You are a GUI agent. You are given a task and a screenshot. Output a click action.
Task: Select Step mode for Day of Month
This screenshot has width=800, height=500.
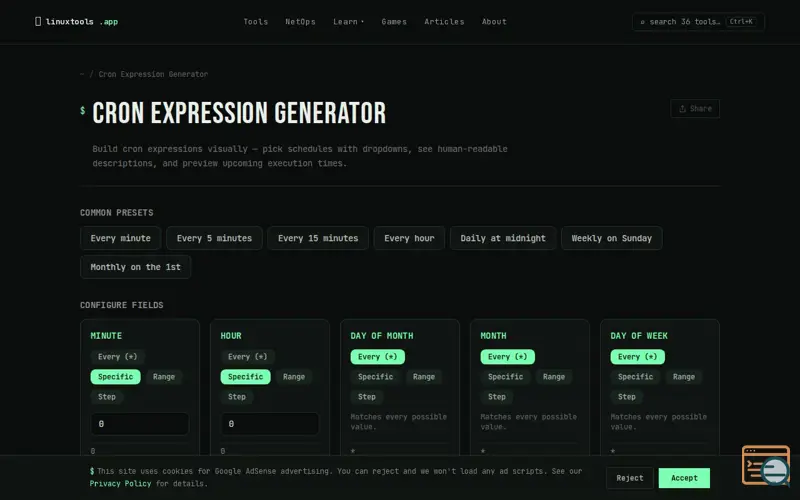[367, 396]
